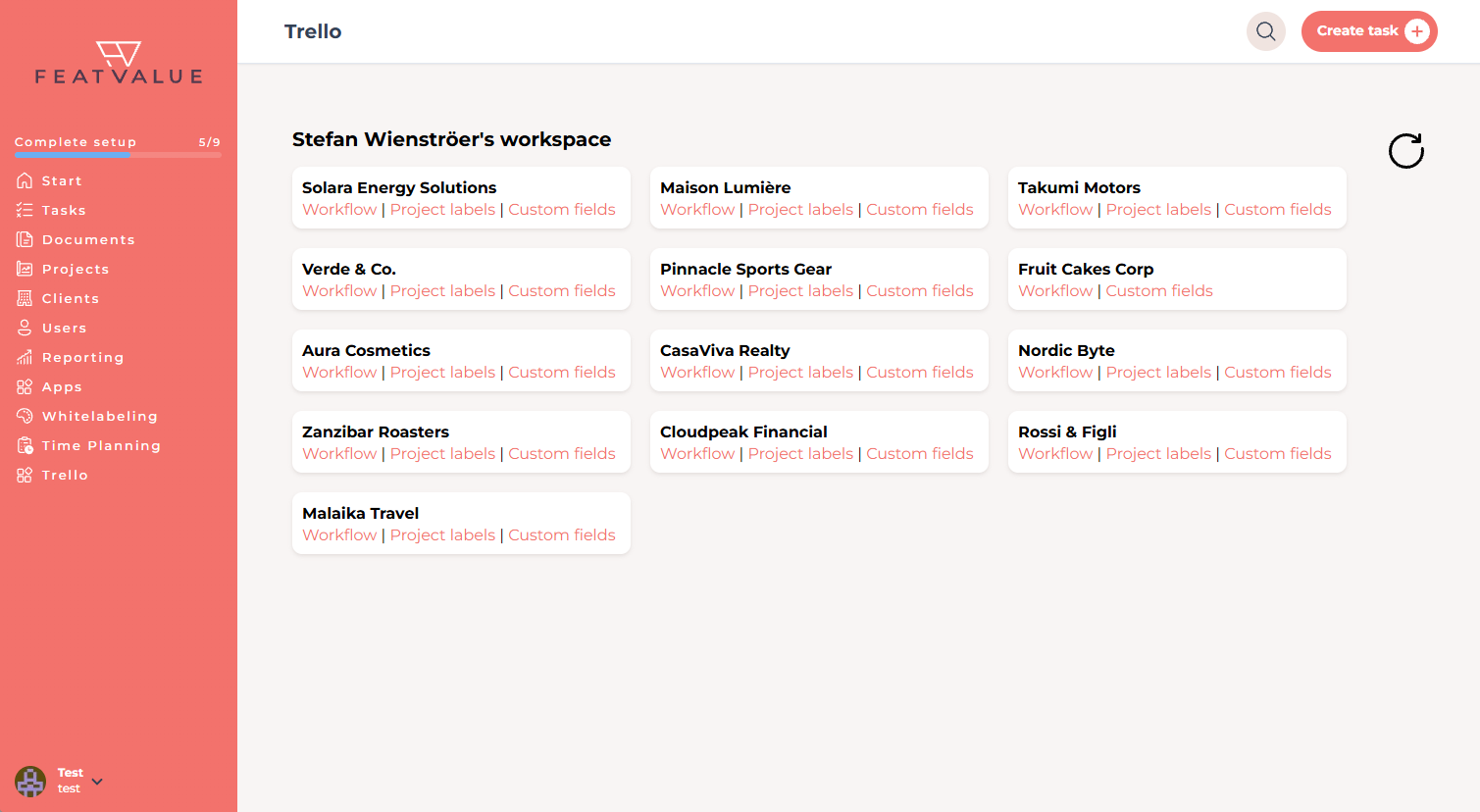Open Project labels for Aura Cosmetics
Image resolution: width=1480 pixels, height=812 pixels.
(x=442, y=372)
